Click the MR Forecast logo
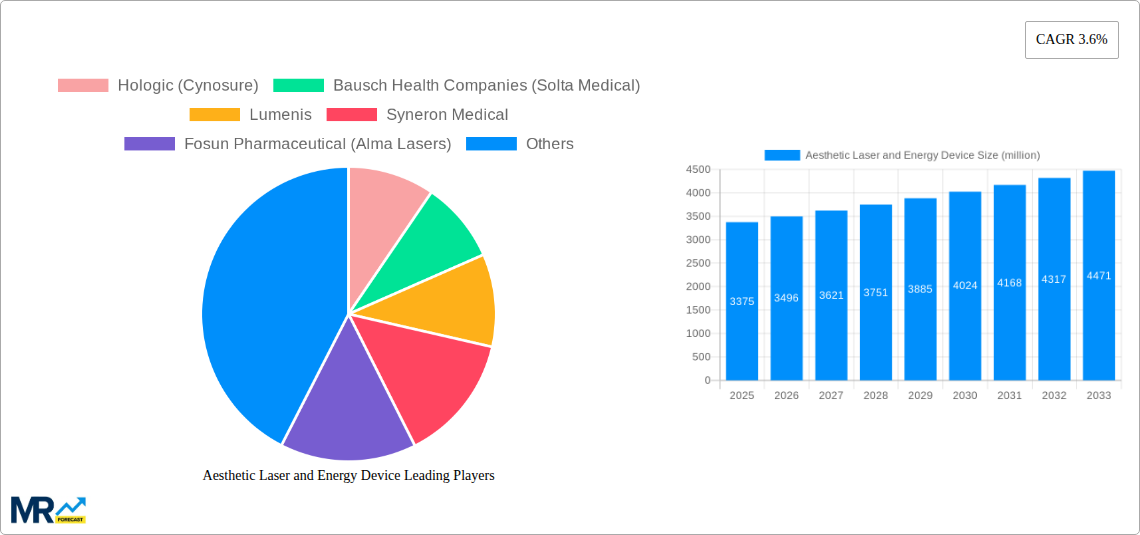This screenshot has height=535, width=1140. (x=49, y=510)
